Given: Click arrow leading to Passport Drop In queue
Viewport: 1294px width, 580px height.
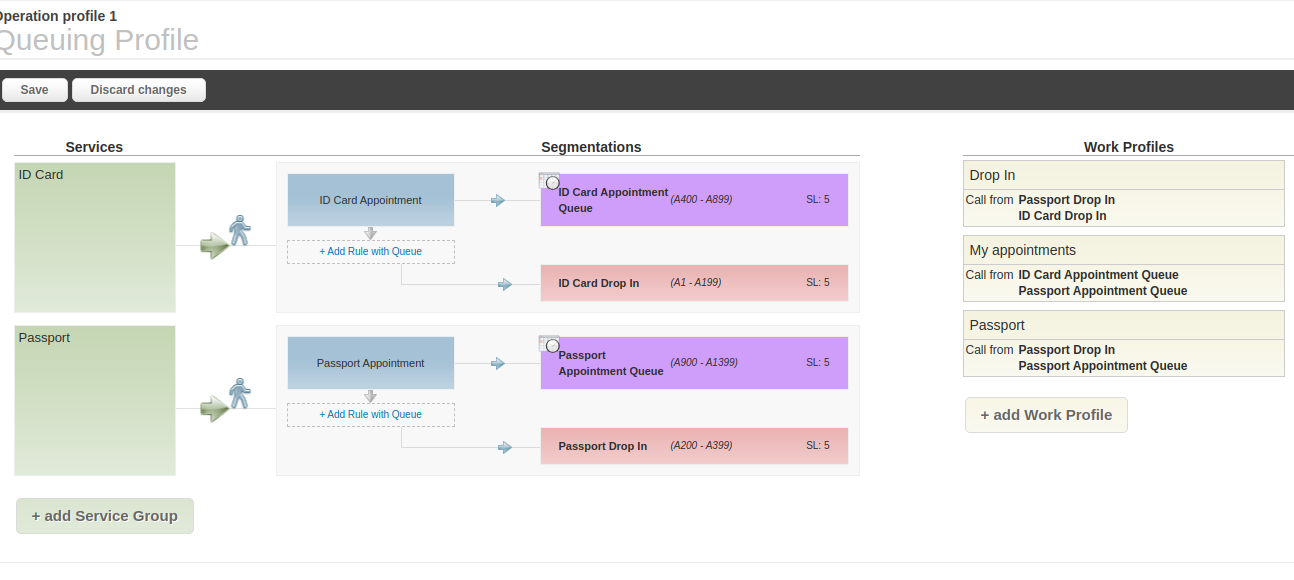Looking at the screenshot, I should coord(505,447).
